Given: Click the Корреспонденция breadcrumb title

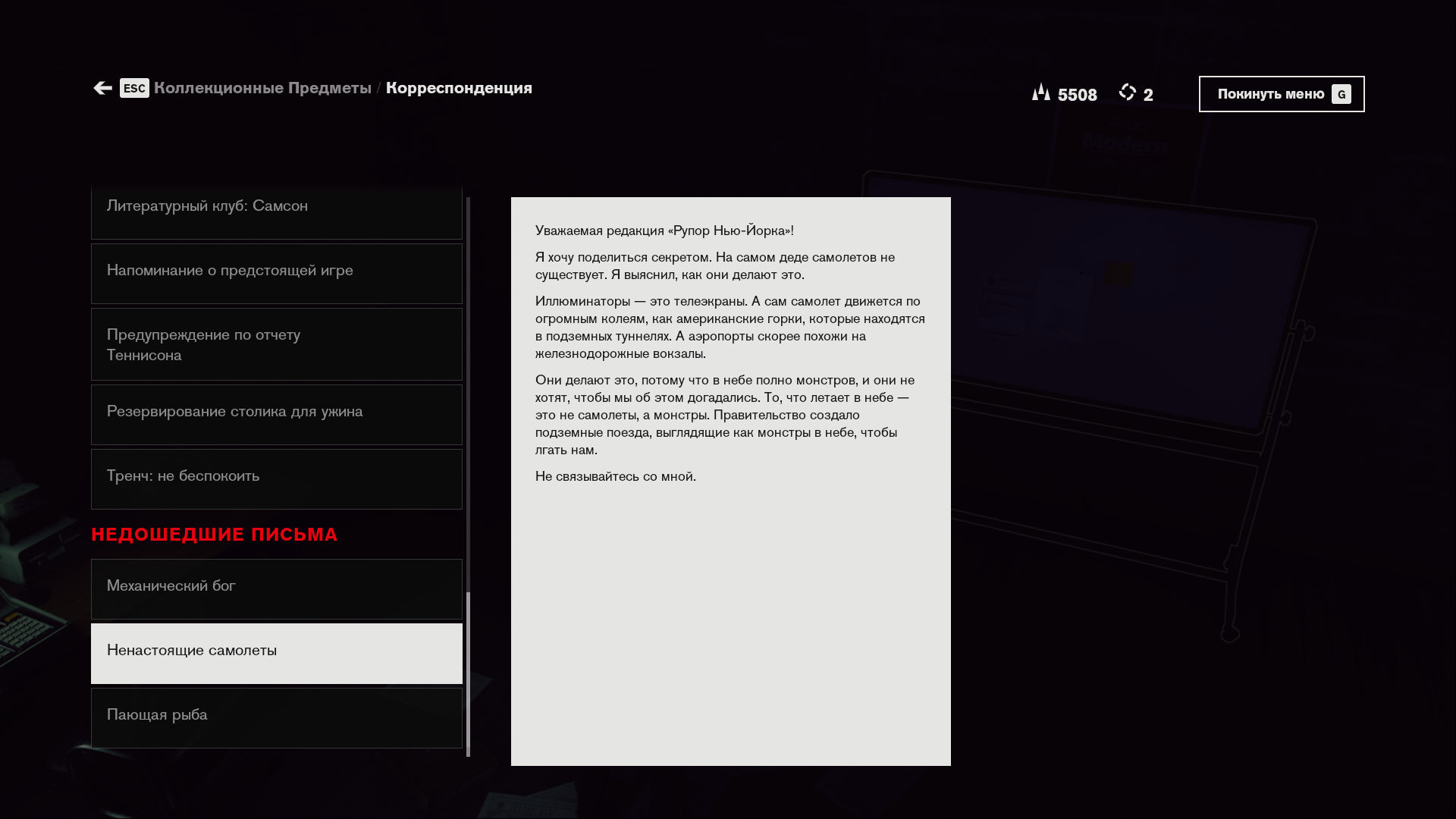Looking at the screenshot, I should coord(459,88).
